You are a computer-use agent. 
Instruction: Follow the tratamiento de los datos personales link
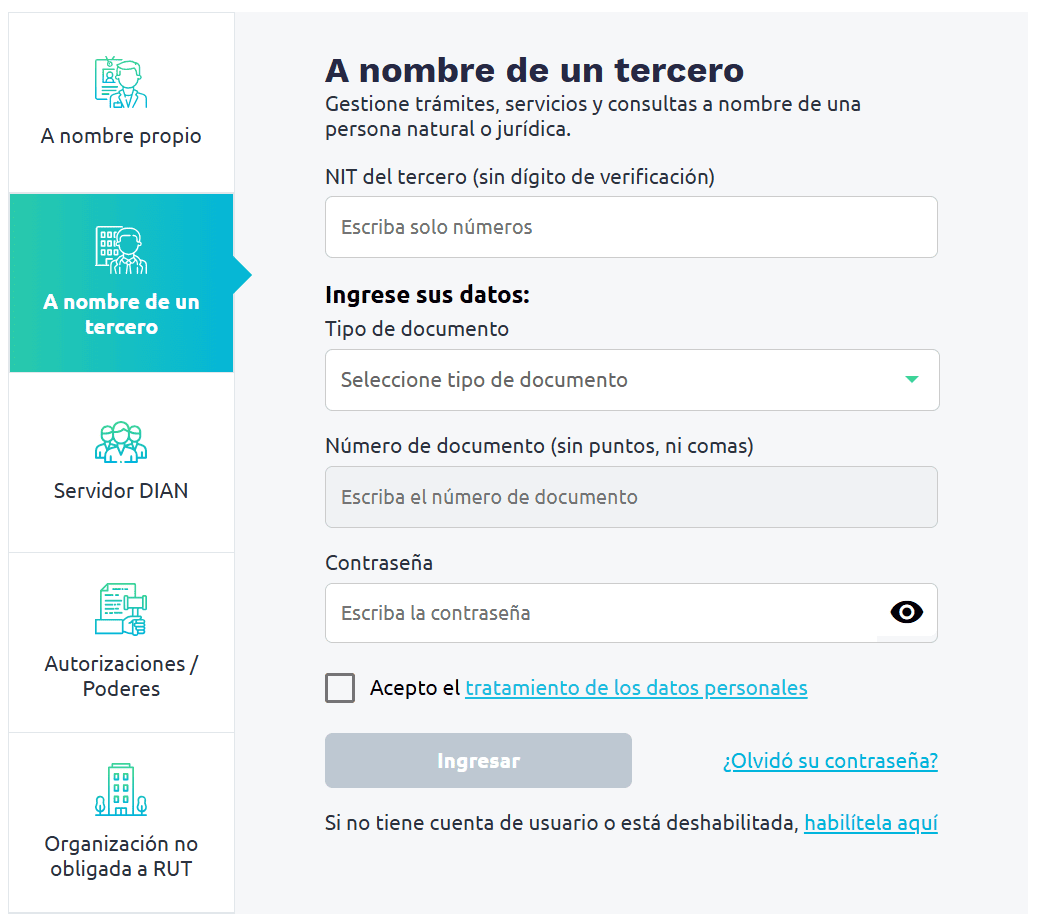(x=636, y=688)
